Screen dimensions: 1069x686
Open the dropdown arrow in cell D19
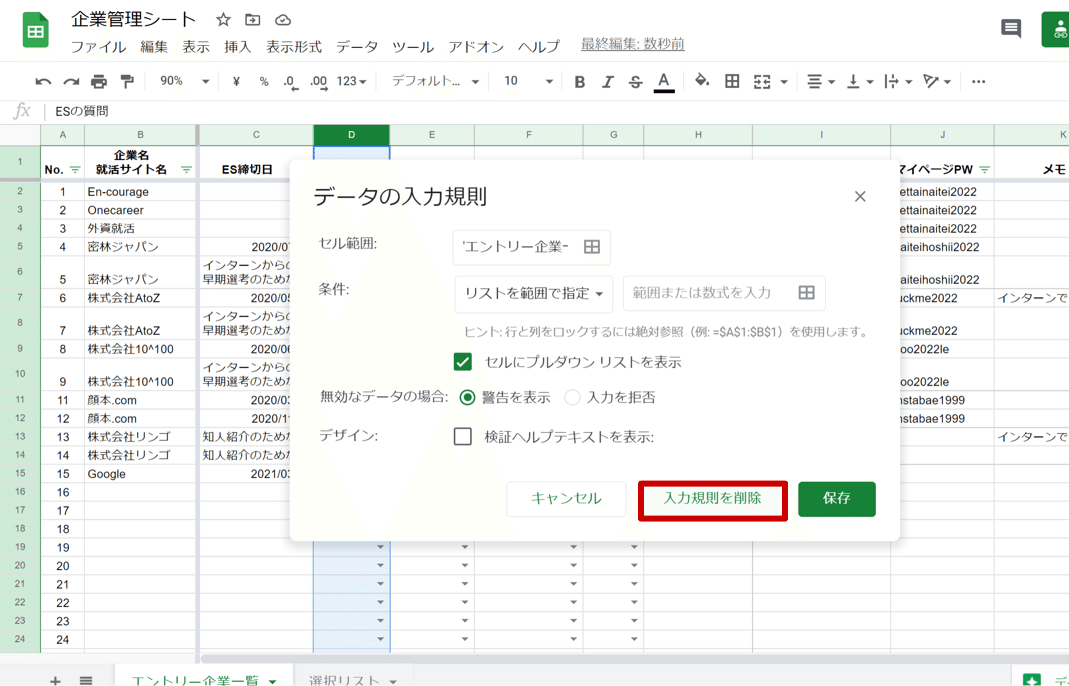(380, 547)
